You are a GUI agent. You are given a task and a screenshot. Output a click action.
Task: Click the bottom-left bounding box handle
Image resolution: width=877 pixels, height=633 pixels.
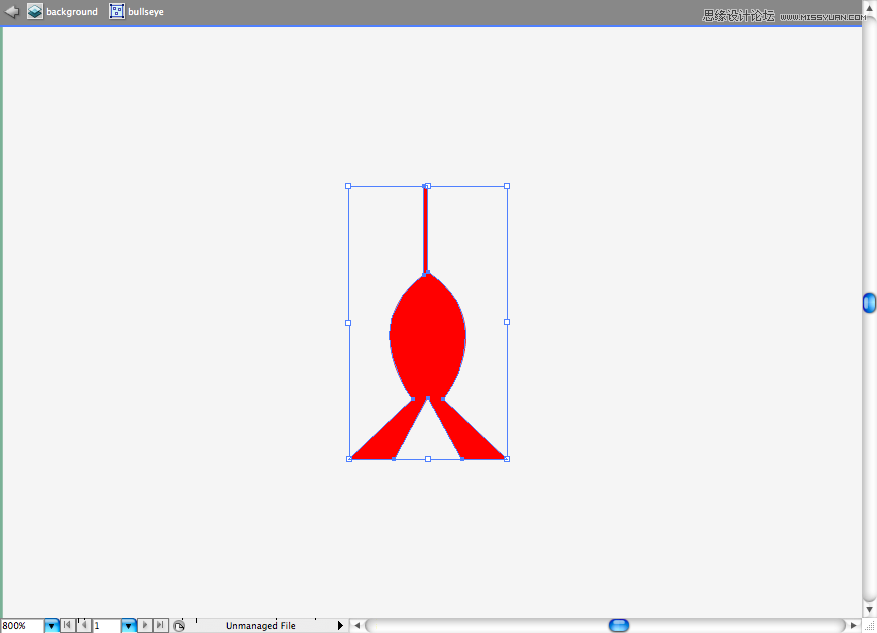[x=348, y=459]
